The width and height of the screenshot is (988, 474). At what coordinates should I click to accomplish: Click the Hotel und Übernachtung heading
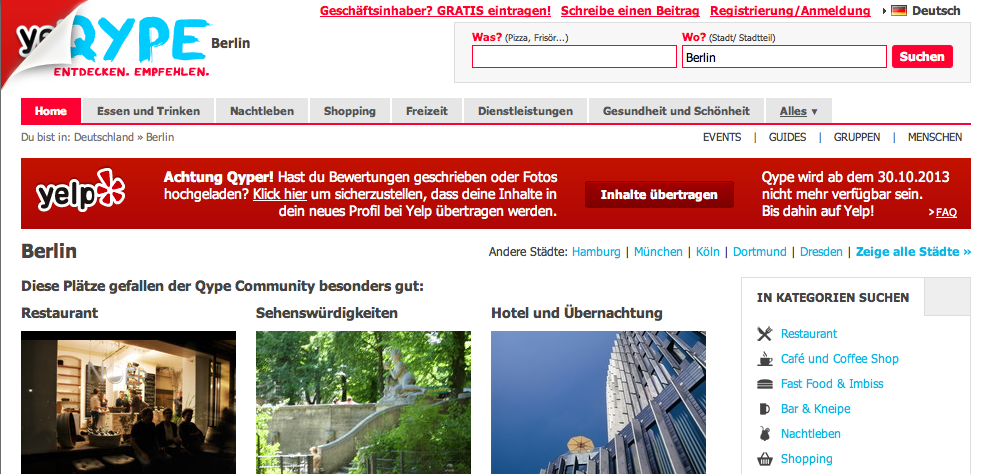point(577,313)
